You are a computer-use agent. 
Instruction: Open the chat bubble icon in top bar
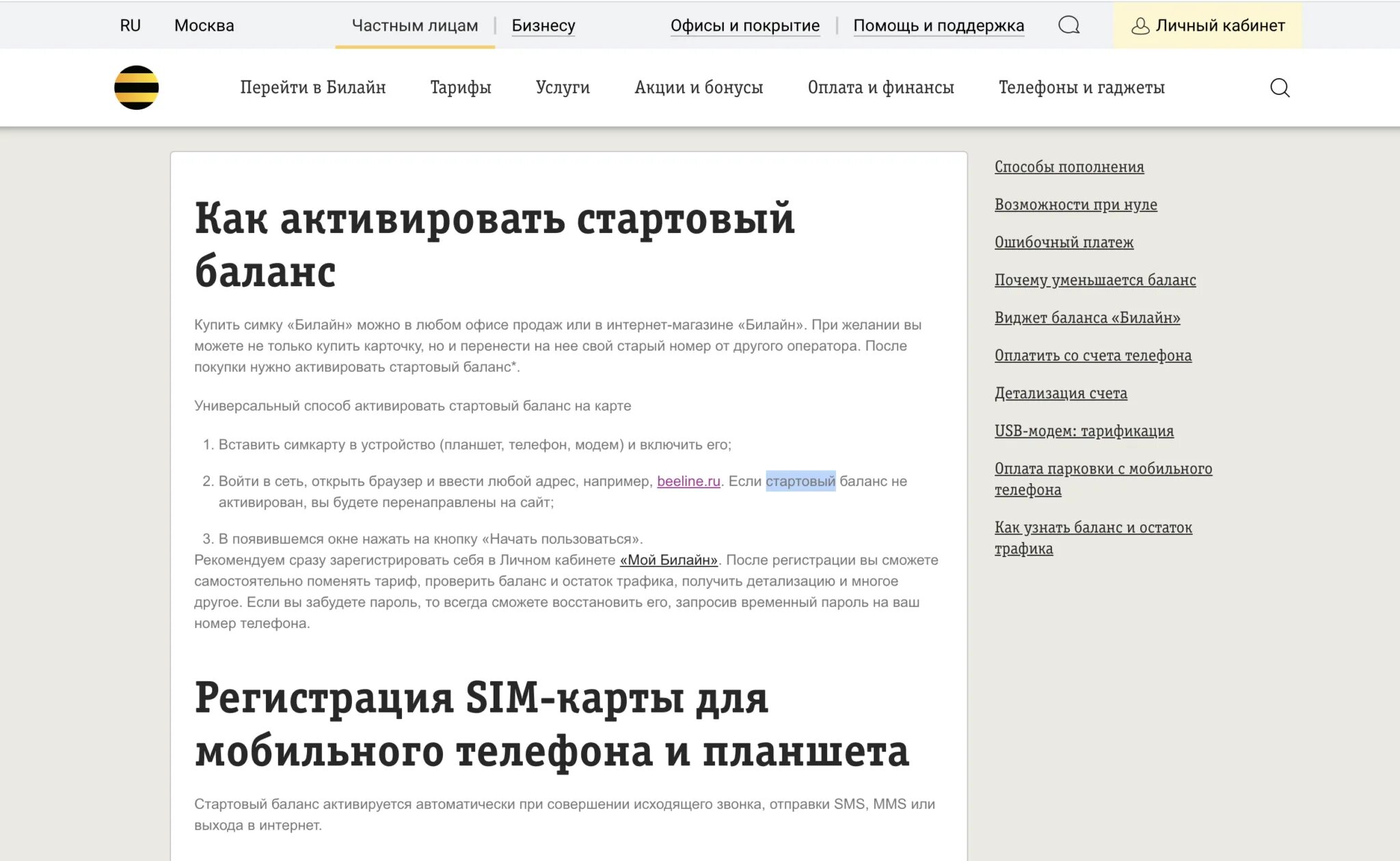[x=1068, y=25]
